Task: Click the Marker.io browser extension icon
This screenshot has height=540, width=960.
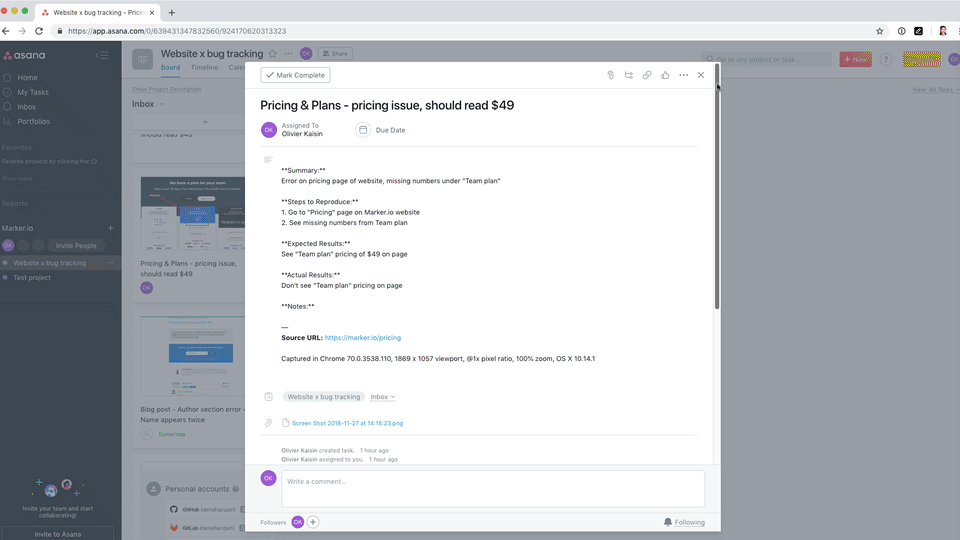Action: [x=918, y=31]
